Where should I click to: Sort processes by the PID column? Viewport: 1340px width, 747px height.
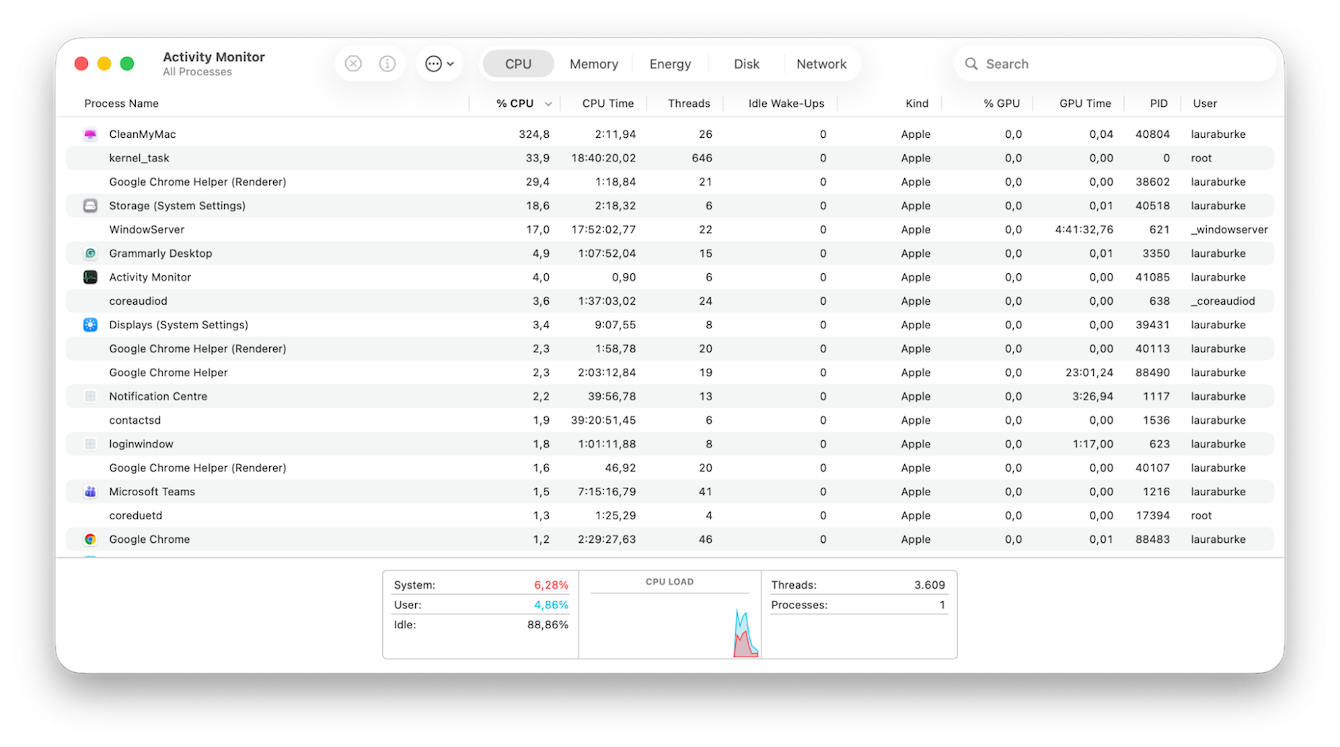[x=1157, y=103]
